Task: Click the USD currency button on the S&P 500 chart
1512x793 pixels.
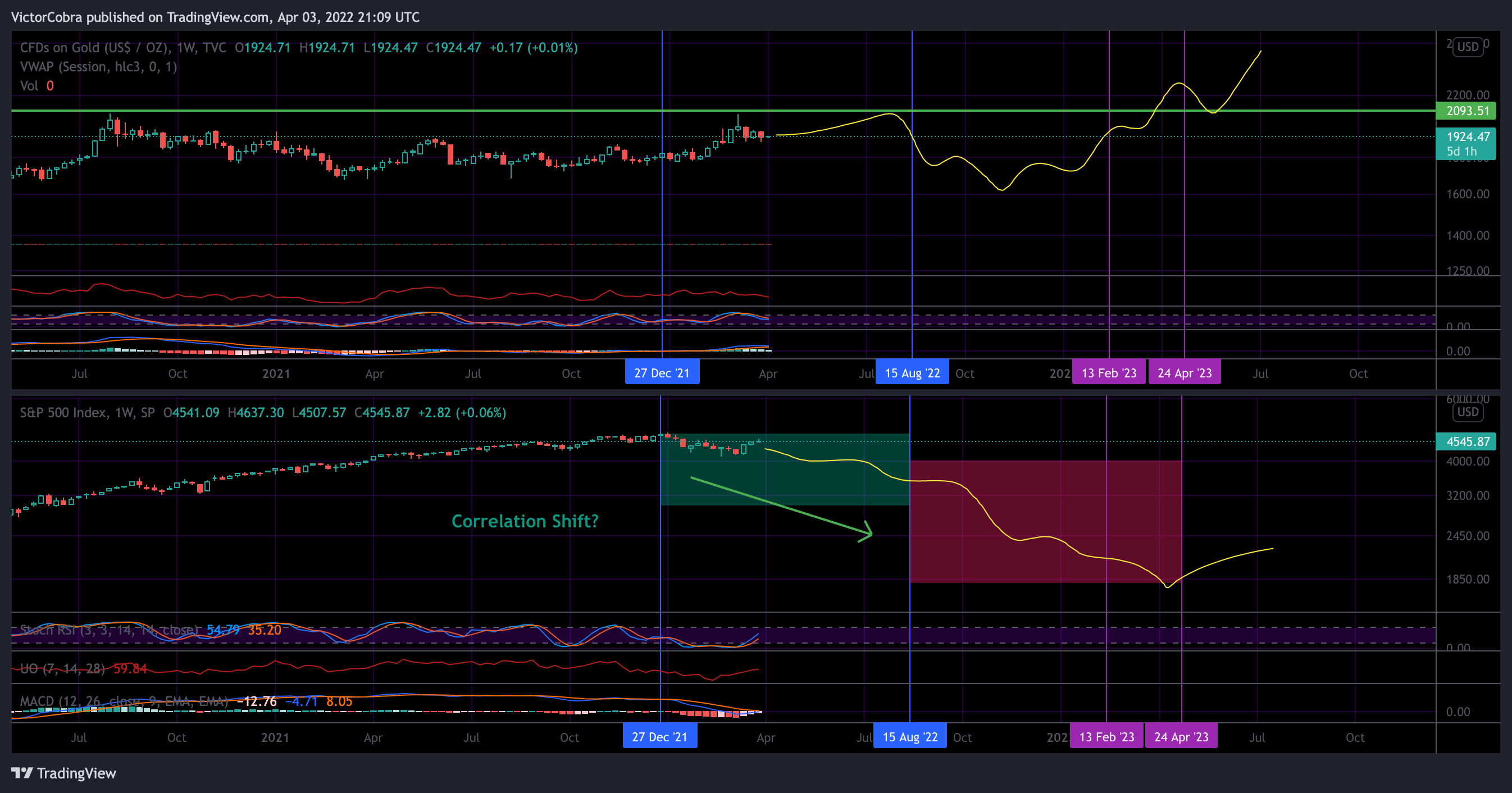Action: [x=1468, y=412]
